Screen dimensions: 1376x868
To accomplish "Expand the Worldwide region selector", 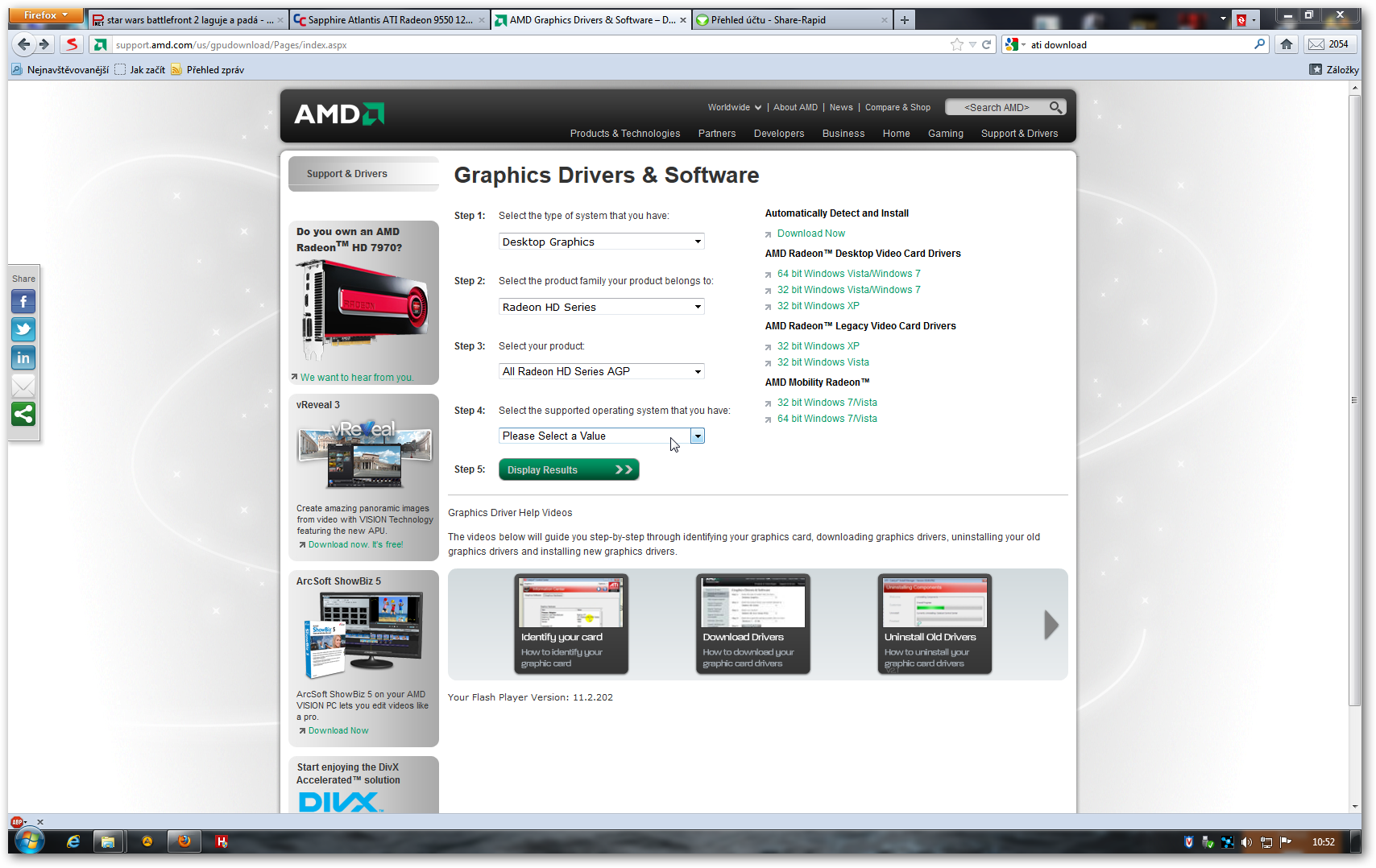I will tap(734, 107).
